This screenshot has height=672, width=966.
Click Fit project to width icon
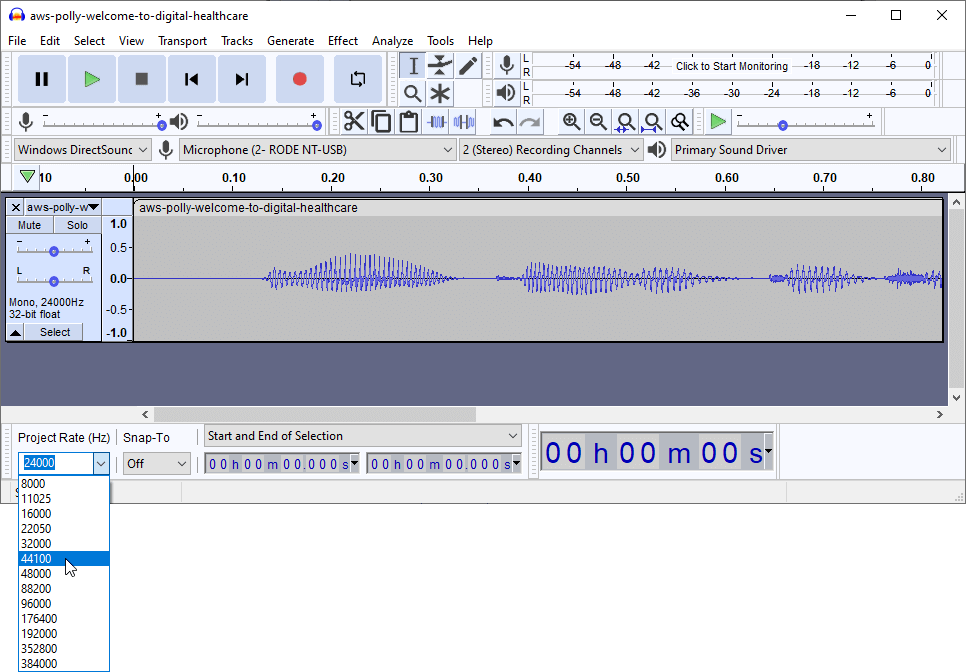point(652,121)
